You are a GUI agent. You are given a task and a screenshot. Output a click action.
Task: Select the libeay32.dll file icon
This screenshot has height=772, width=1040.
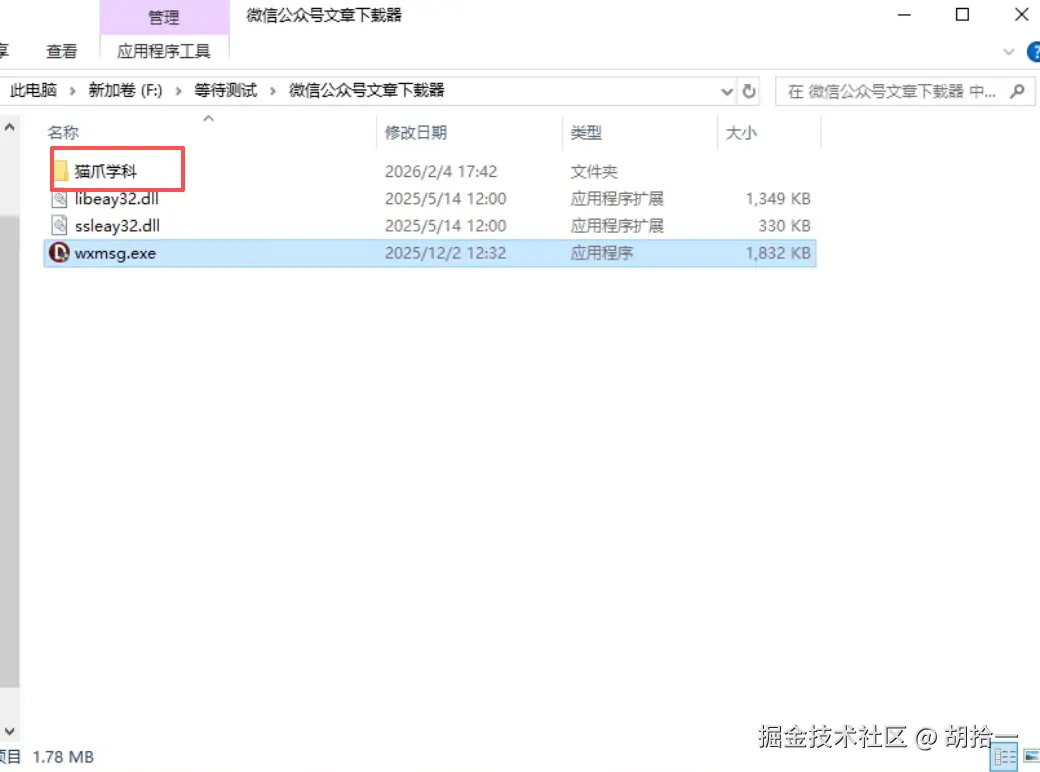click(x=59, y=198)
